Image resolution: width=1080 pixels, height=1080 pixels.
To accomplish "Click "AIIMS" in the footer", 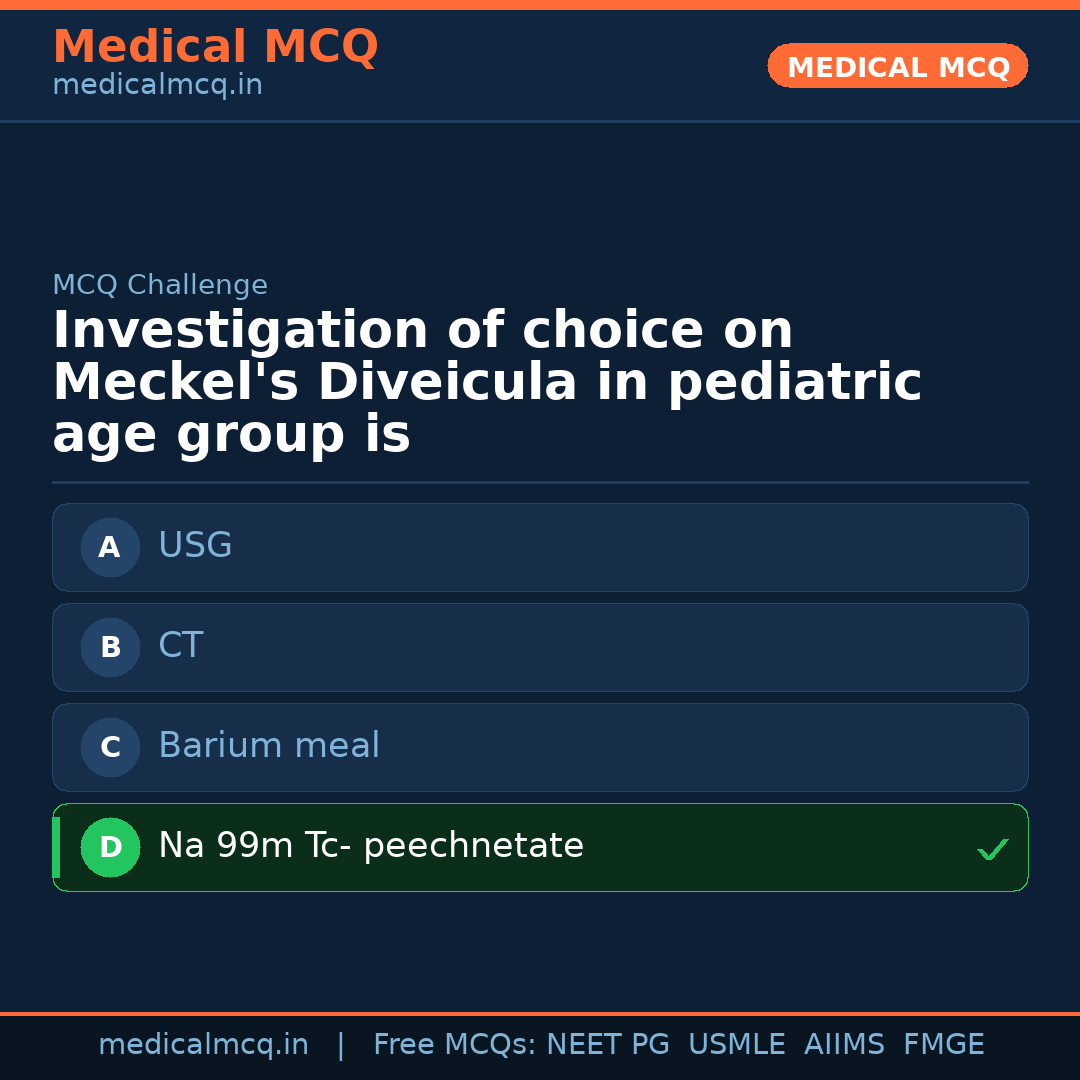I will click(844, 1045).
